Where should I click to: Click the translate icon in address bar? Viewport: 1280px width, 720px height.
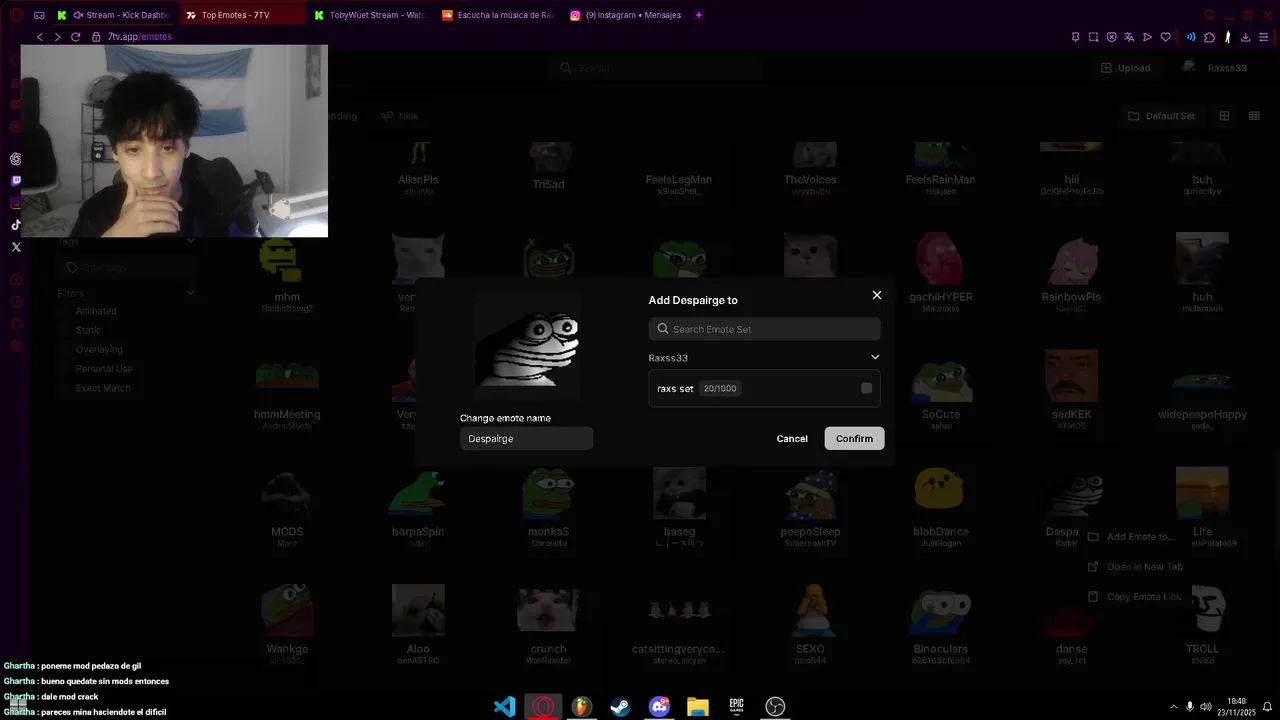point(1129,37)
